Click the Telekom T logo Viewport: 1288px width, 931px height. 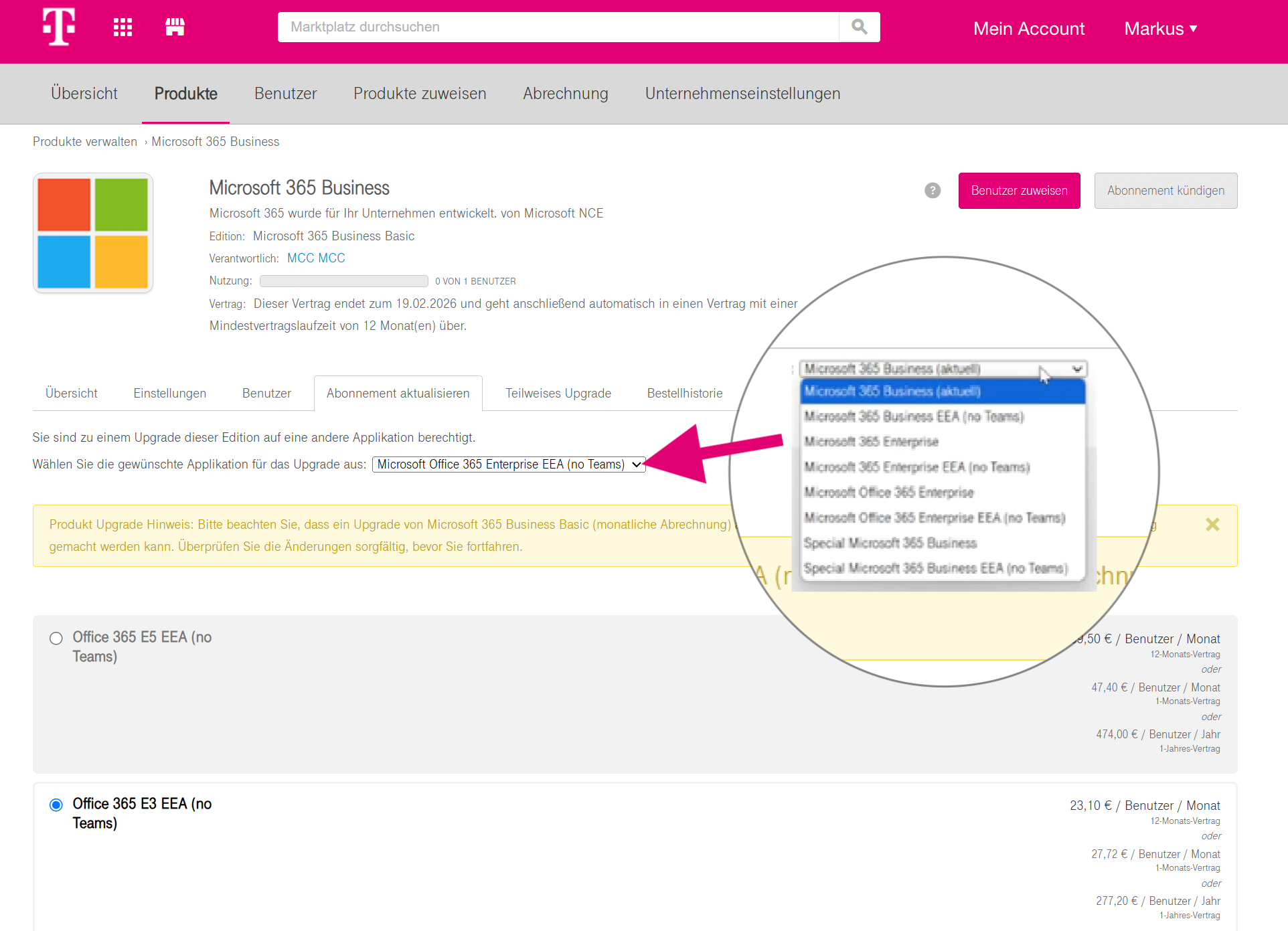[x=59, y=27]
